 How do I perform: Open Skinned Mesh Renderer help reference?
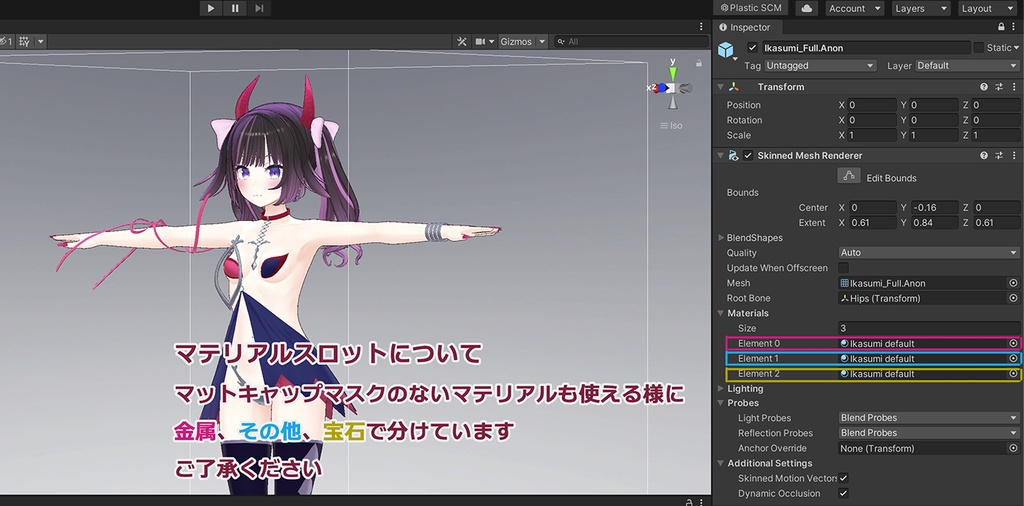[x=984, y=155]
